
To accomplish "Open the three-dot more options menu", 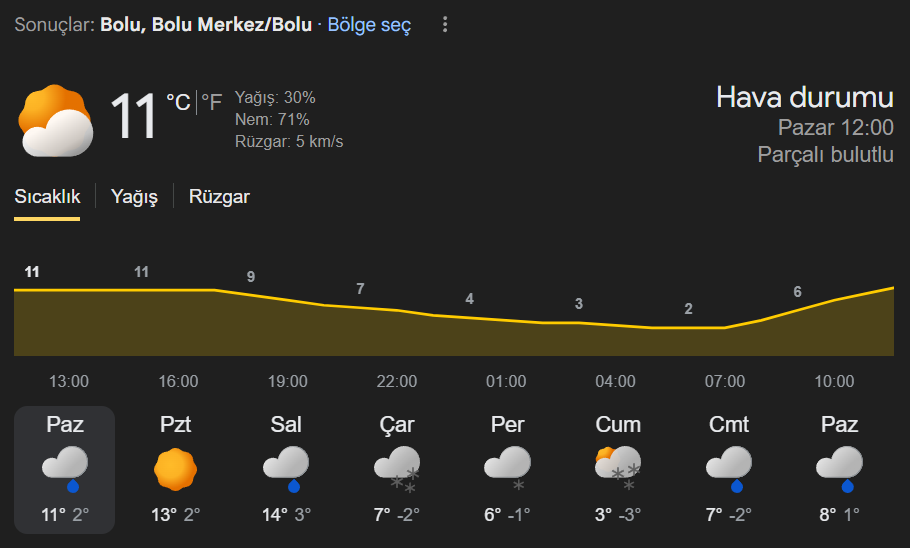I will click(445, 25).
